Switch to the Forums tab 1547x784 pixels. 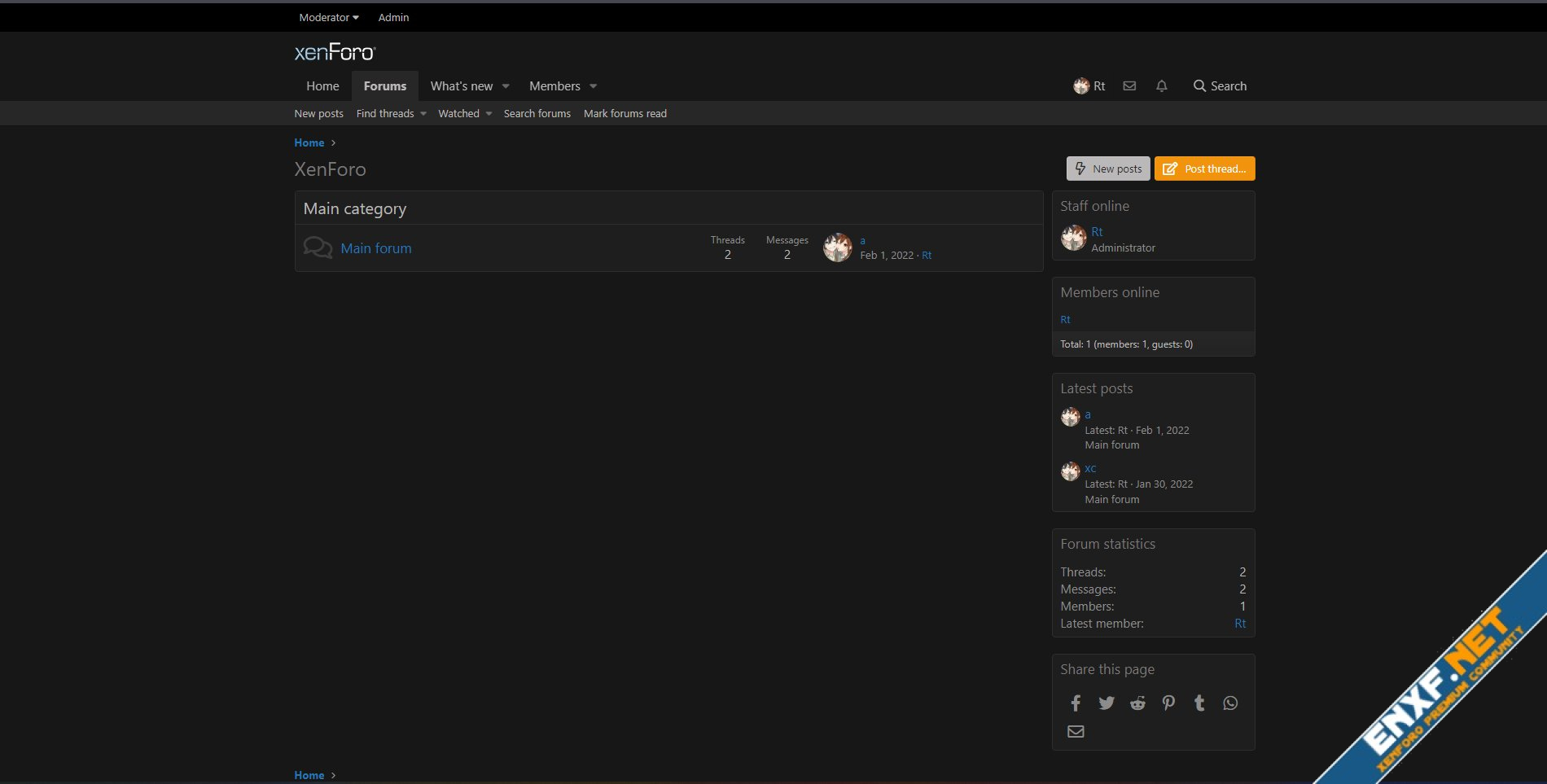(384, 86)
